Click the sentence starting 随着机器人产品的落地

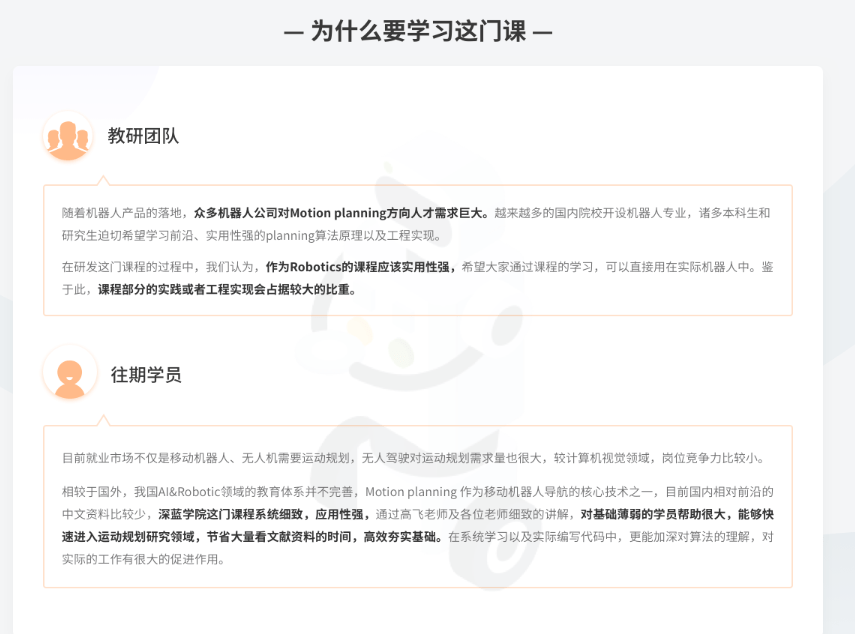pos(122,213)
